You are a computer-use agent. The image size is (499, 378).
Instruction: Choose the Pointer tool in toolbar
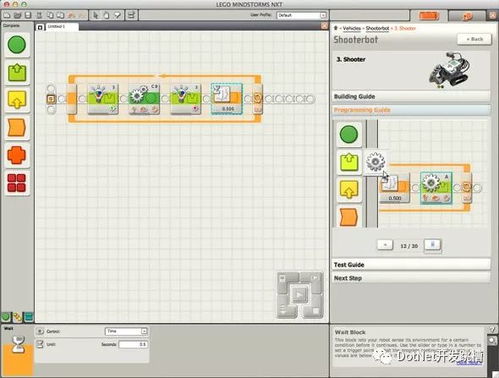point(96,15)
